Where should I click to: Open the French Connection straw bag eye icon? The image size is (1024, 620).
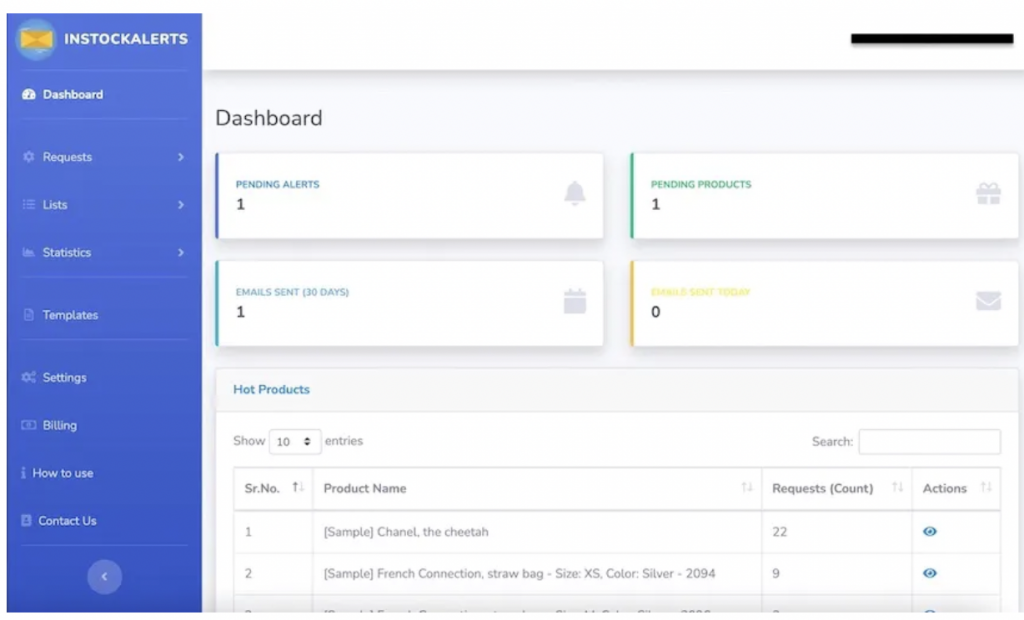929,573
